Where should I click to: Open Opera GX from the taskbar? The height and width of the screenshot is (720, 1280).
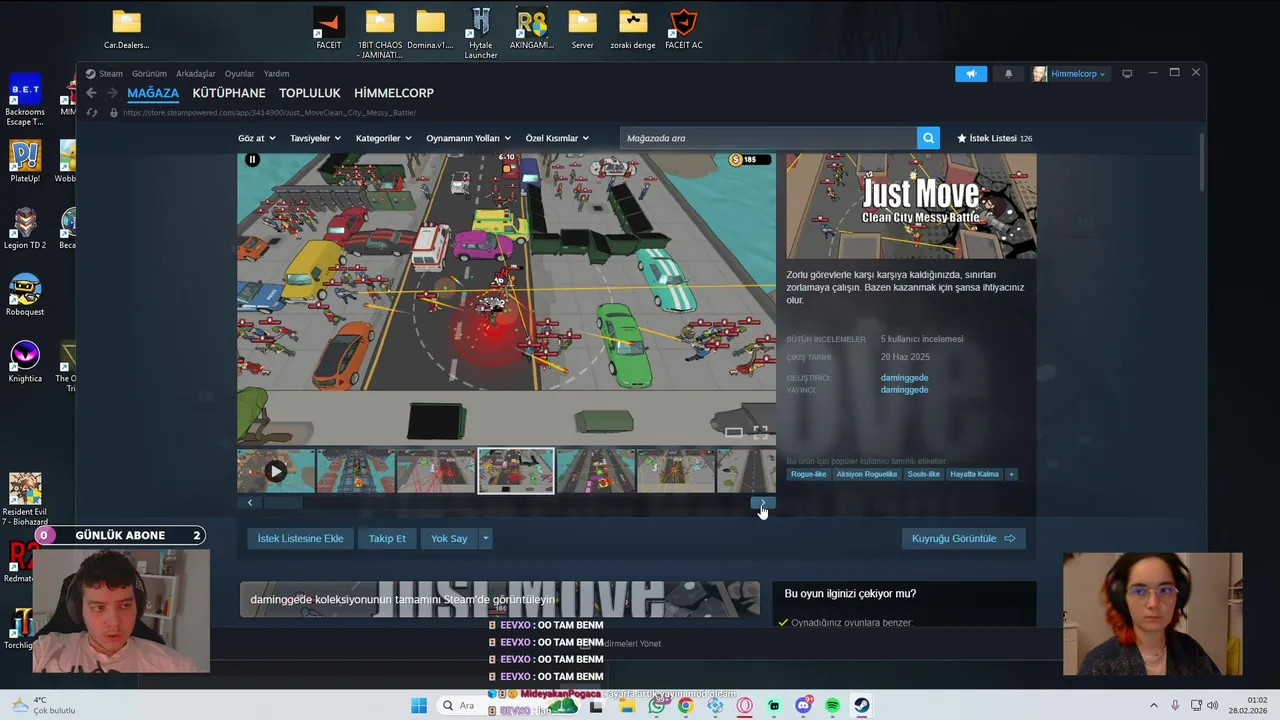(x=744, y=706)
